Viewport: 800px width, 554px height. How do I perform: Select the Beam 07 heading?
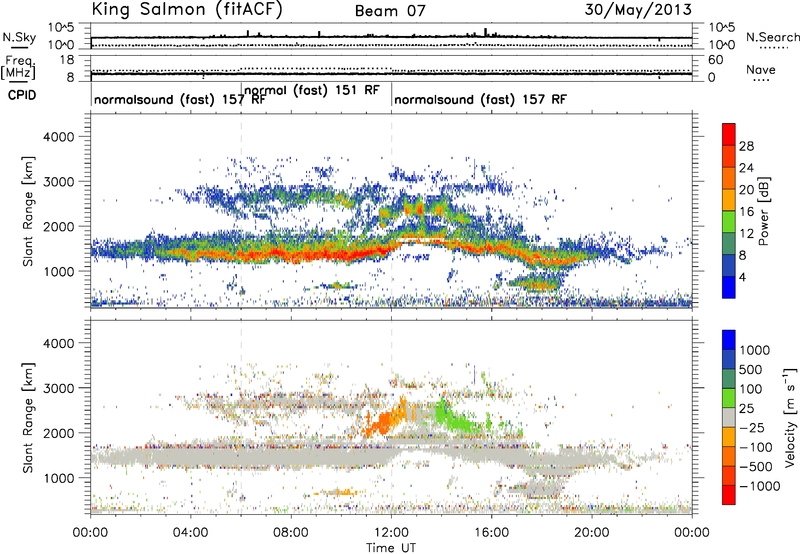[390, 11]
